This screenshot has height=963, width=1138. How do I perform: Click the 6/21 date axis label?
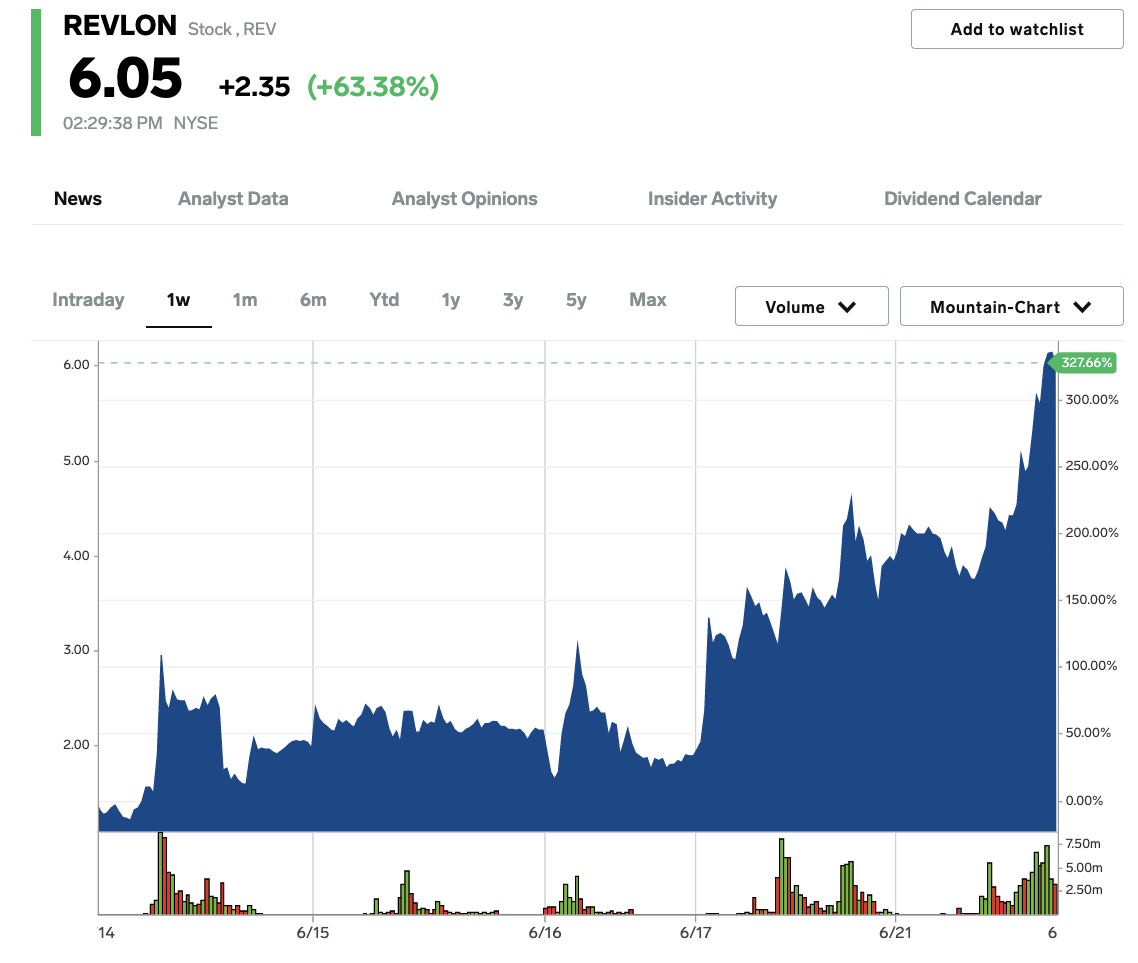[x=895, y=933]
